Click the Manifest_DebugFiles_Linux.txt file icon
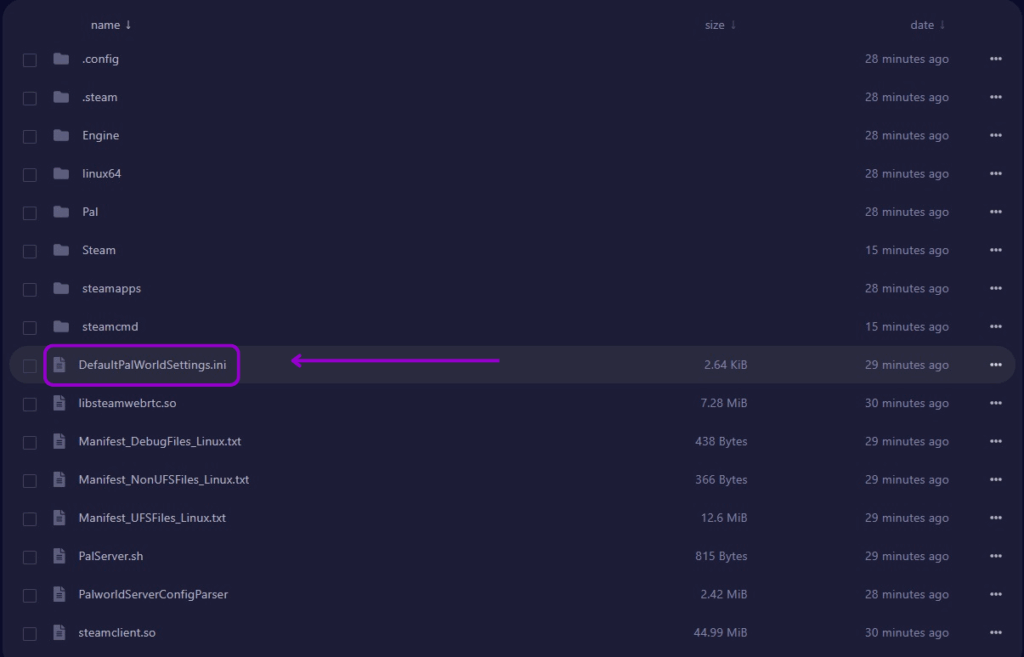 point(59,441)
